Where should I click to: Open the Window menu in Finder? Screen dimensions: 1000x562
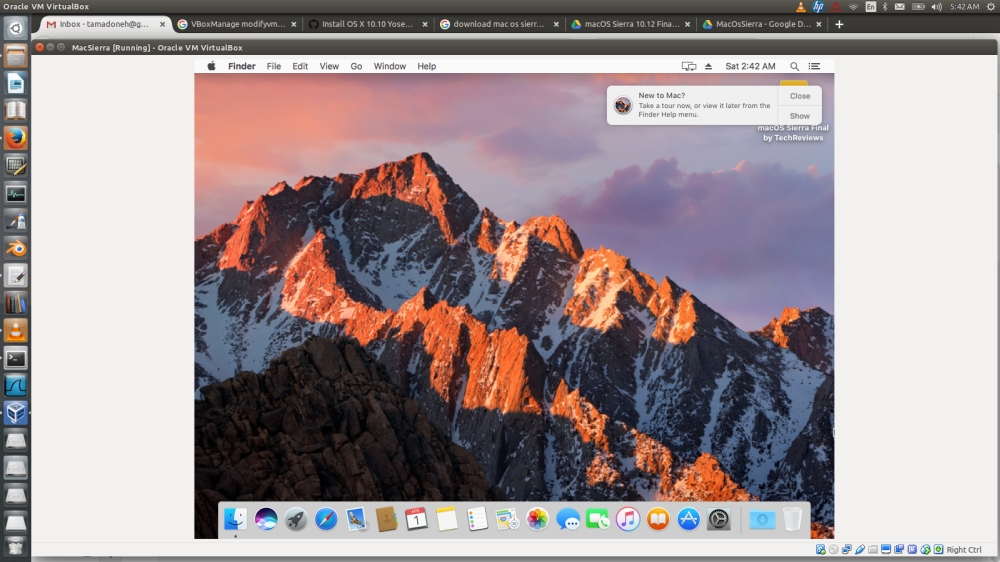pyautogui.click(x=390, y=66)
